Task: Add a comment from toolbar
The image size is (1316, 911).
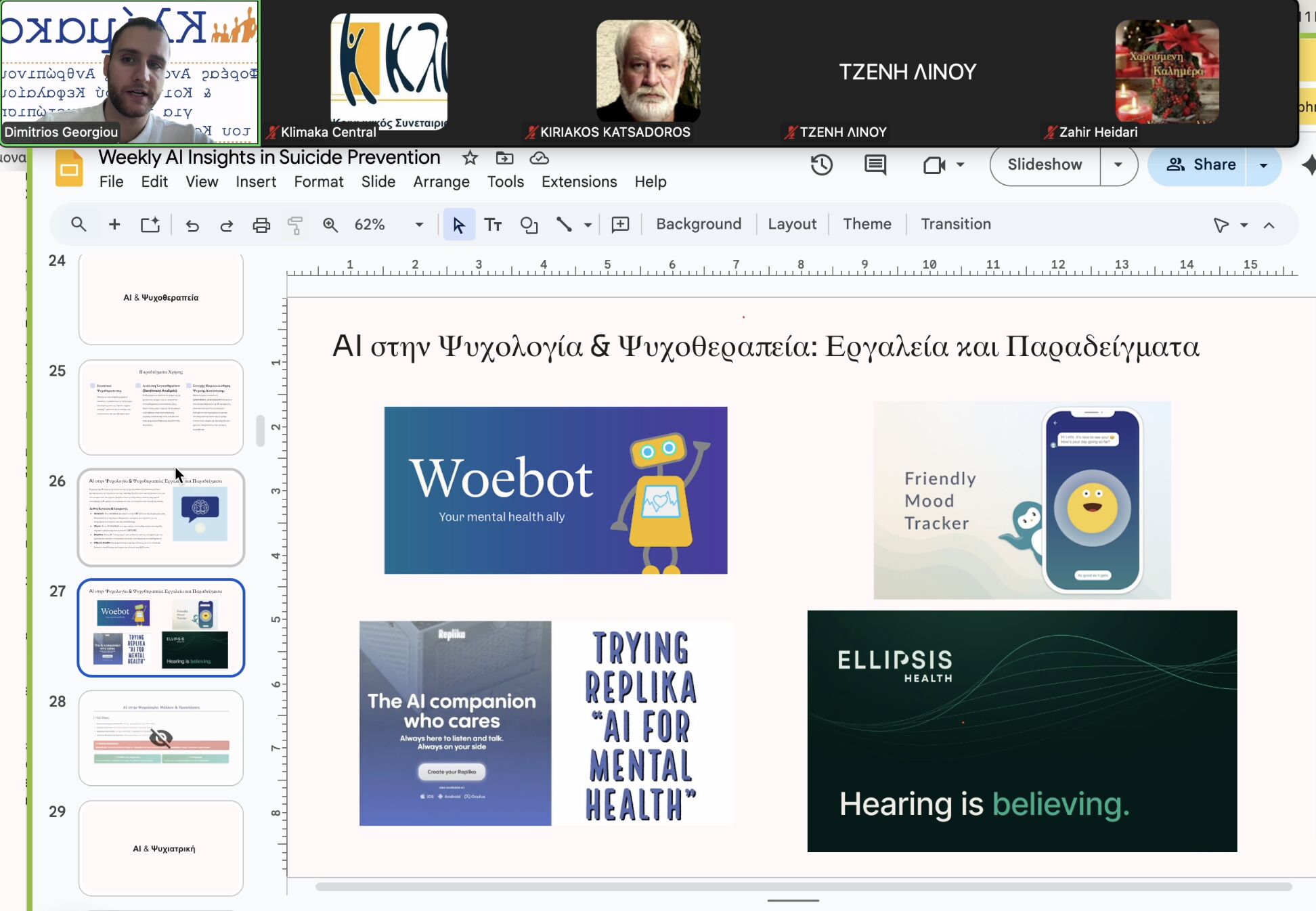Action: [x=620, y=225]
